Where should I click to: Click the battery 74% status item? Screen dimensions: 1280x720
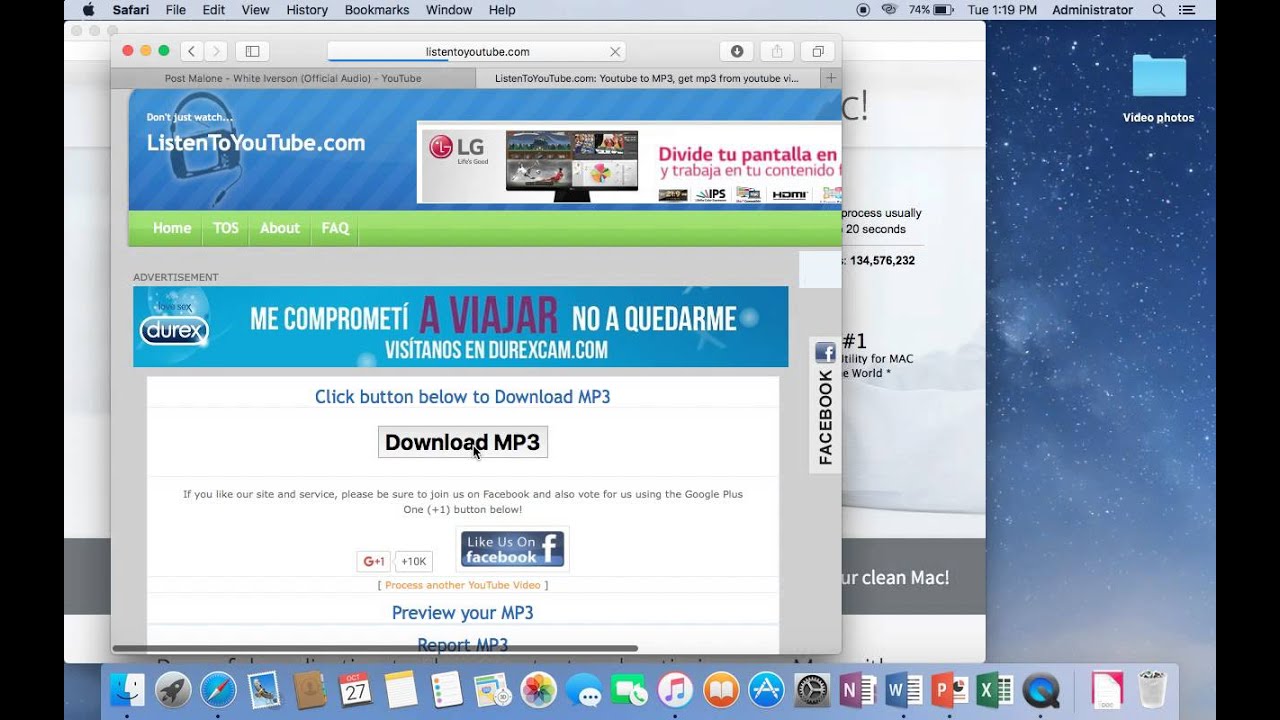[x=931, y=10]
